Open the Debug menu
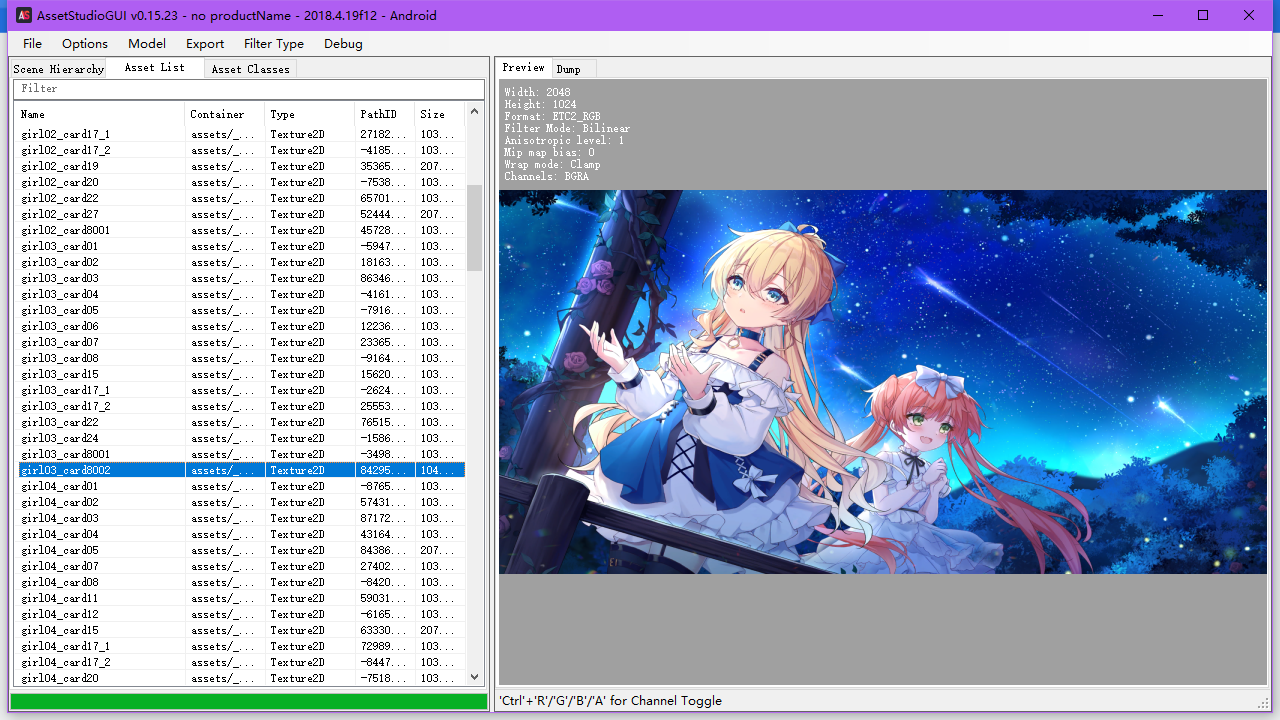 tap(343, 44)
